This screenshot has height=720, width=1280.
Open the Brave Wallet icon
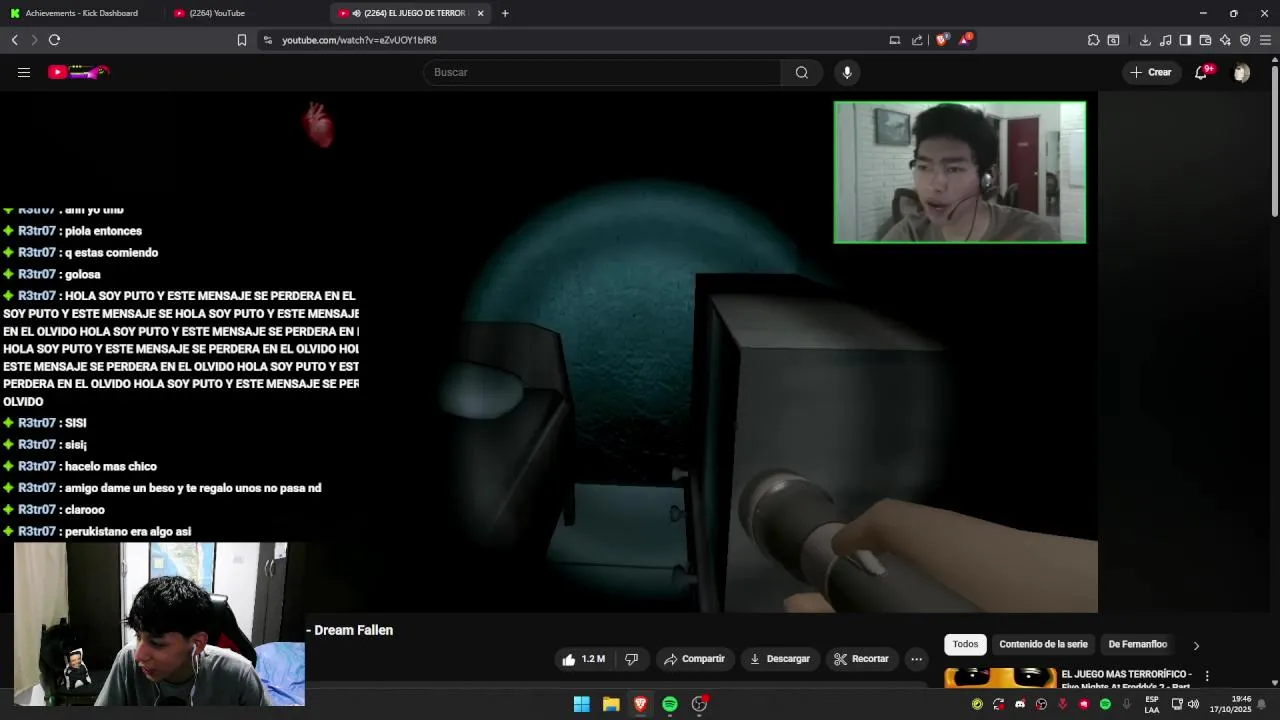point(1205,40)
